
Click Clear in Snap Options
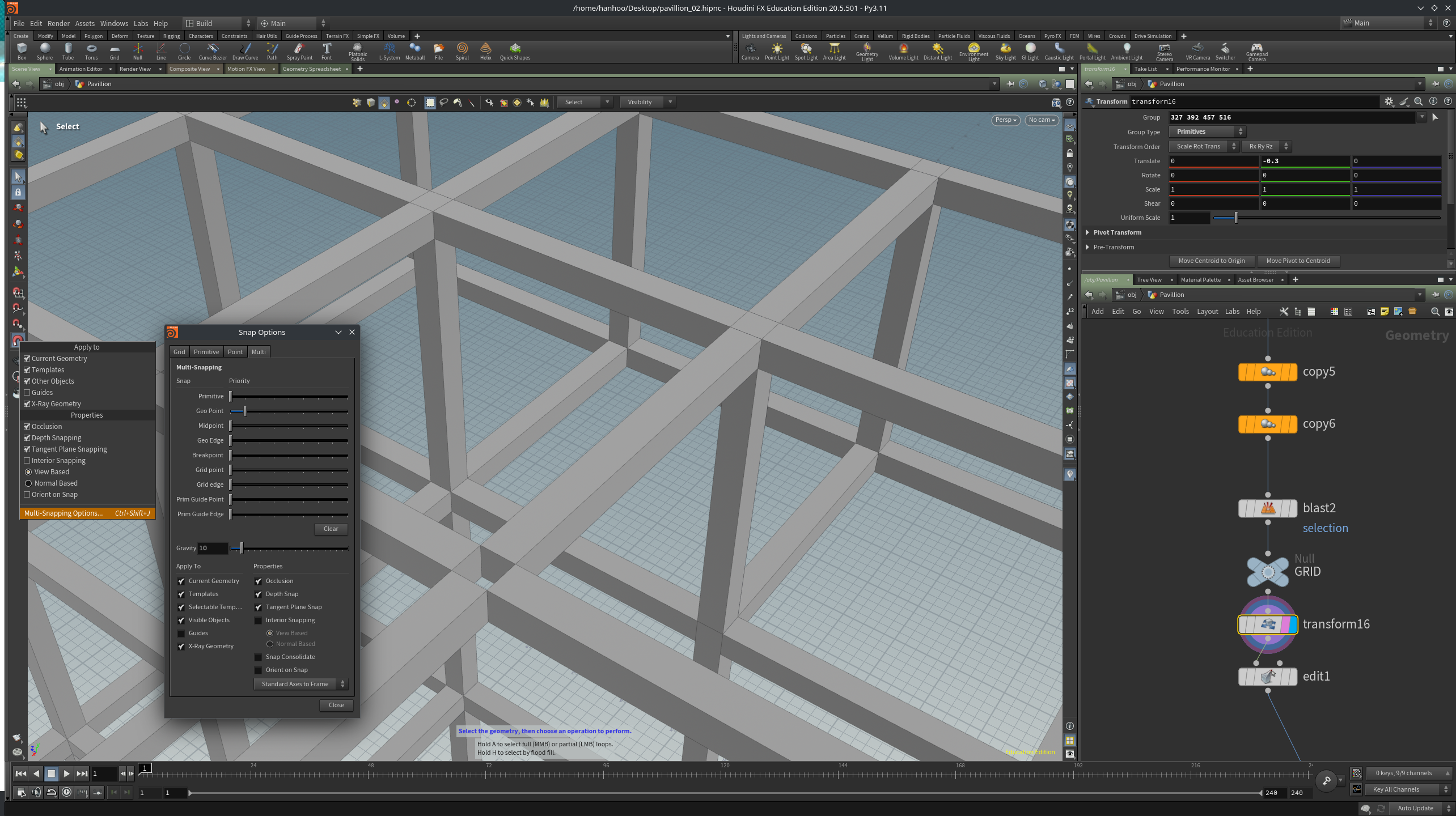(331, 529)
